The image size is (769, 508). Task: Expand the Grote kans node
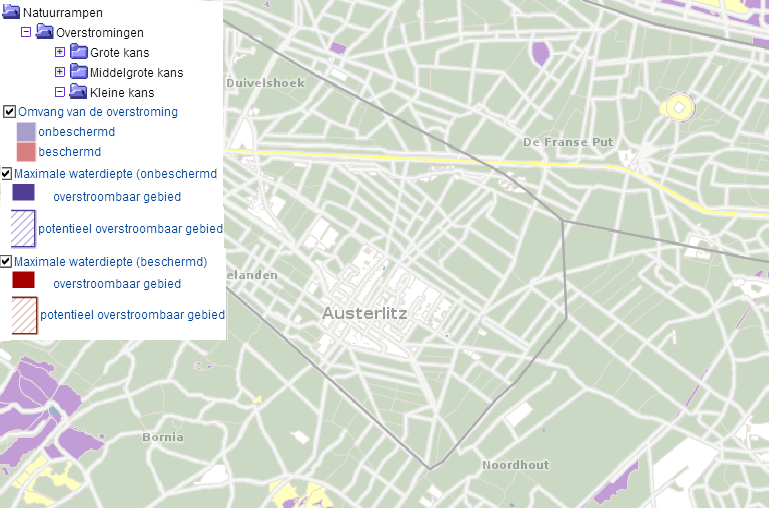pos(60,52)
